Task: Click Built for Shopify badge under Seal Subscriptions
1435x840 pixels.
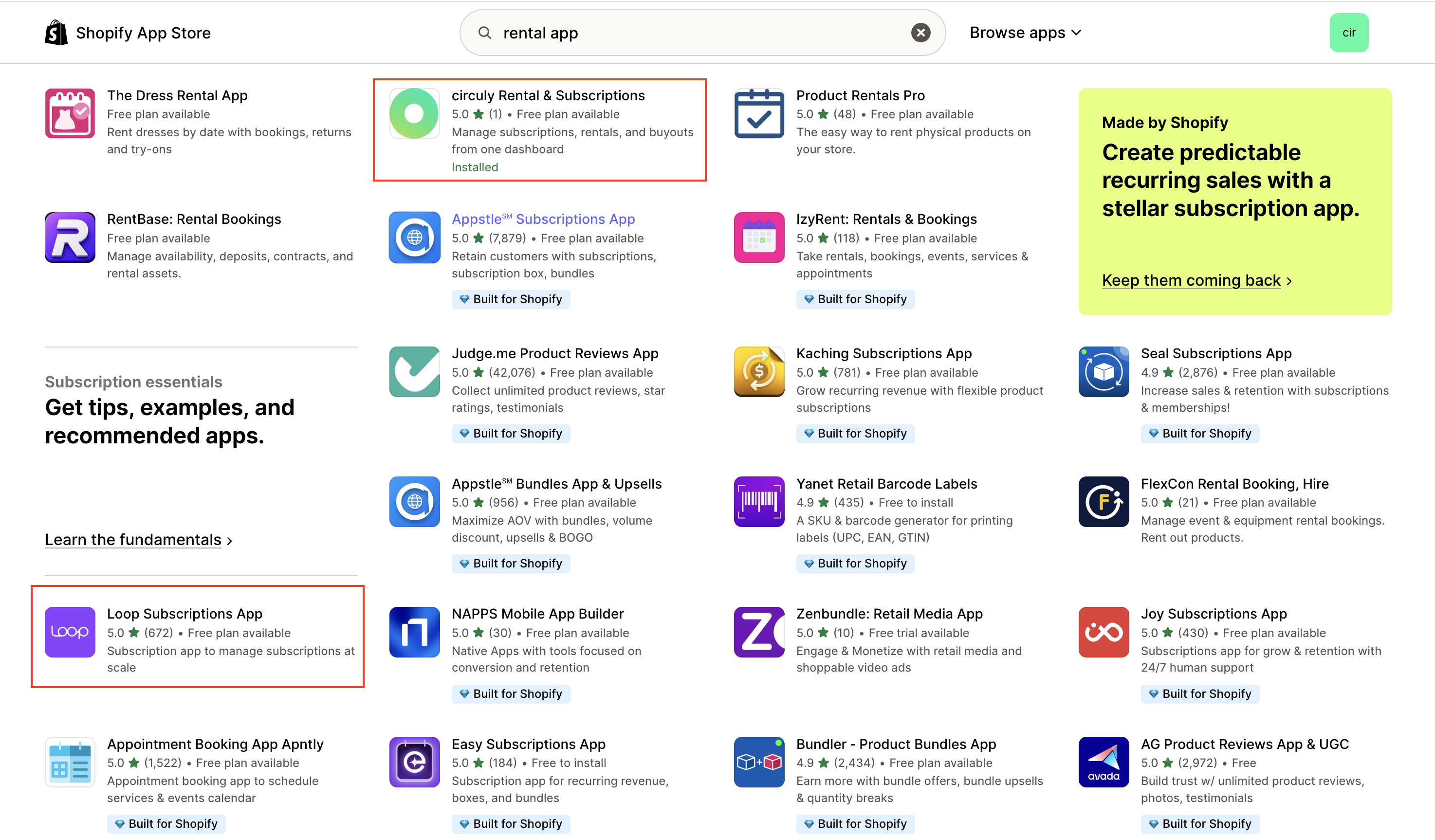Action: click(1200, 433)
